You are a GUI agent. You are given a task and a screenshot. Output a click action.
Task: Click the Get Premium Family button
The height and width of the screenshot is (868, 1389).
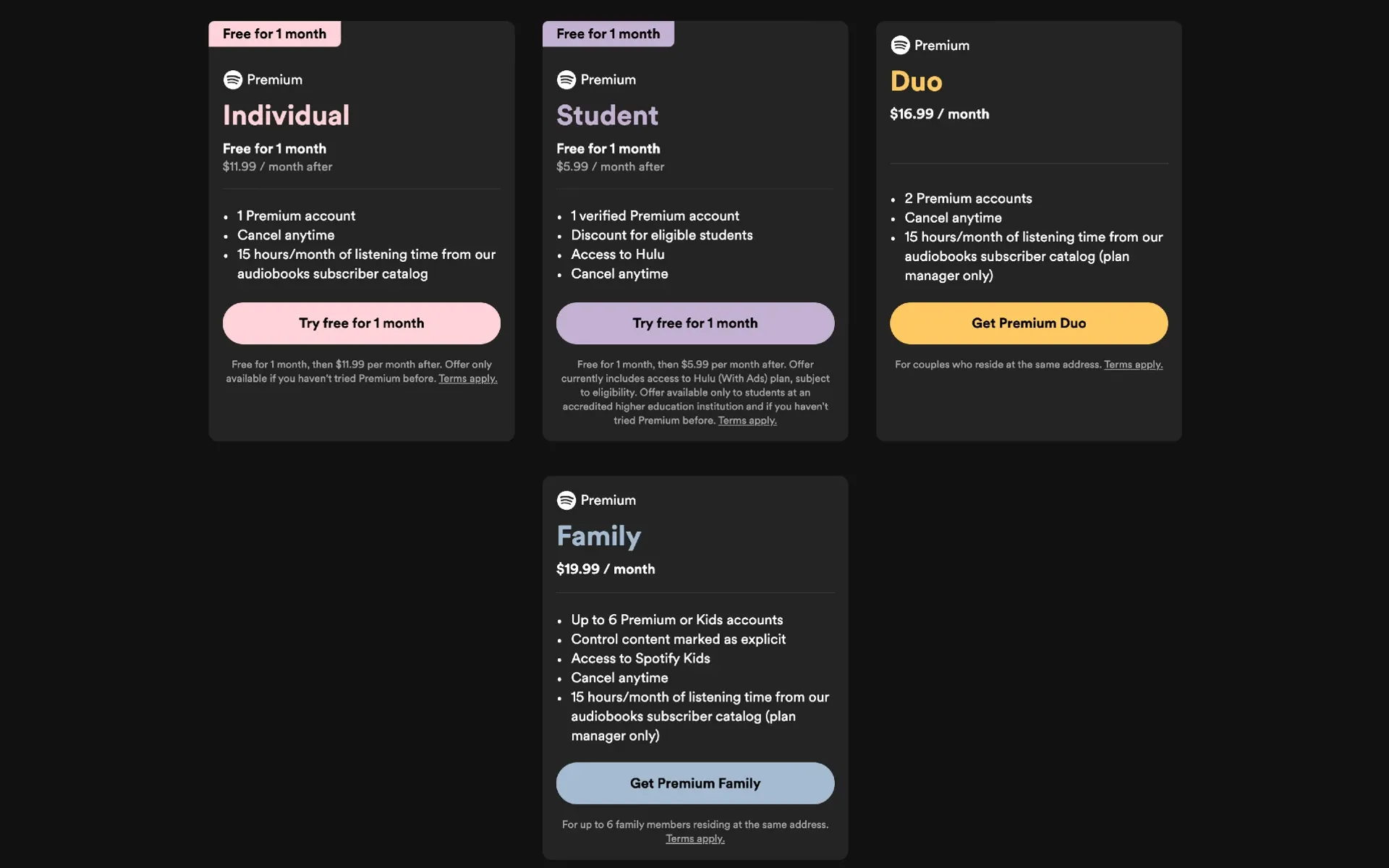pyautogui.click(x=694, y=783)
